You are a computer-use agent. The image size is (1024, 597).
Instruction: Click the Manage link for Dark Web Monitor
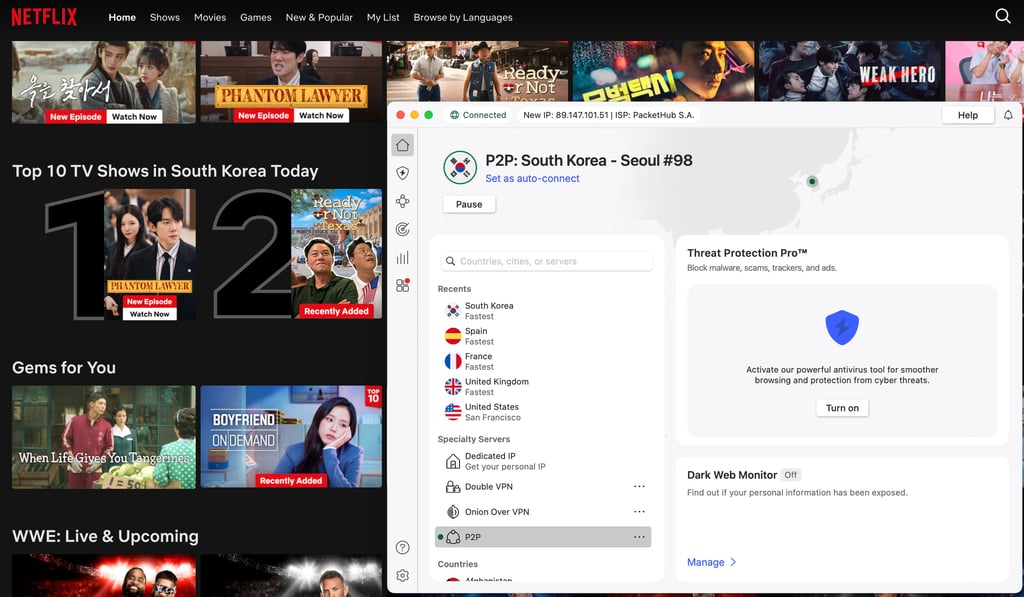pyautogui.click(x=705, y=562)
